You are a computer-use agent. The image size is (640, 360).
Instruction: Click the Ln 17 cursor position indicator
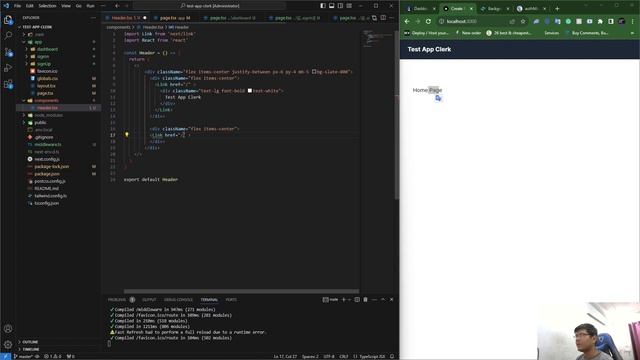[285, 356]
